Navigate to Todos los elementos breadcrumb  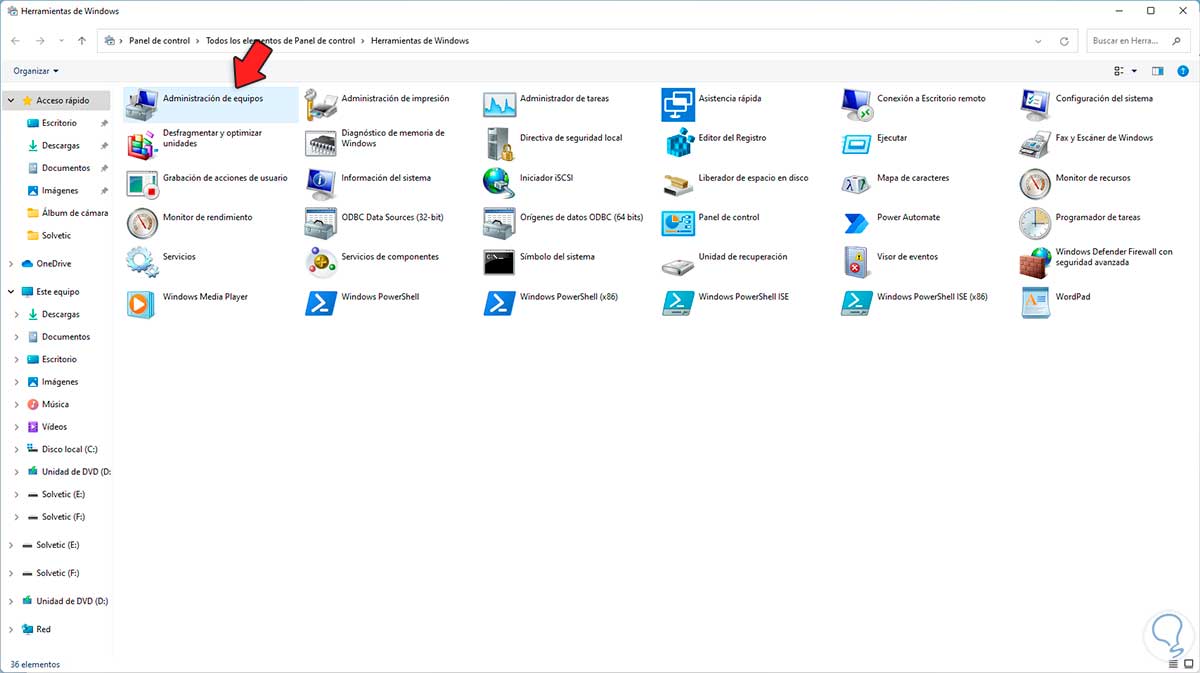coord(280,41)
